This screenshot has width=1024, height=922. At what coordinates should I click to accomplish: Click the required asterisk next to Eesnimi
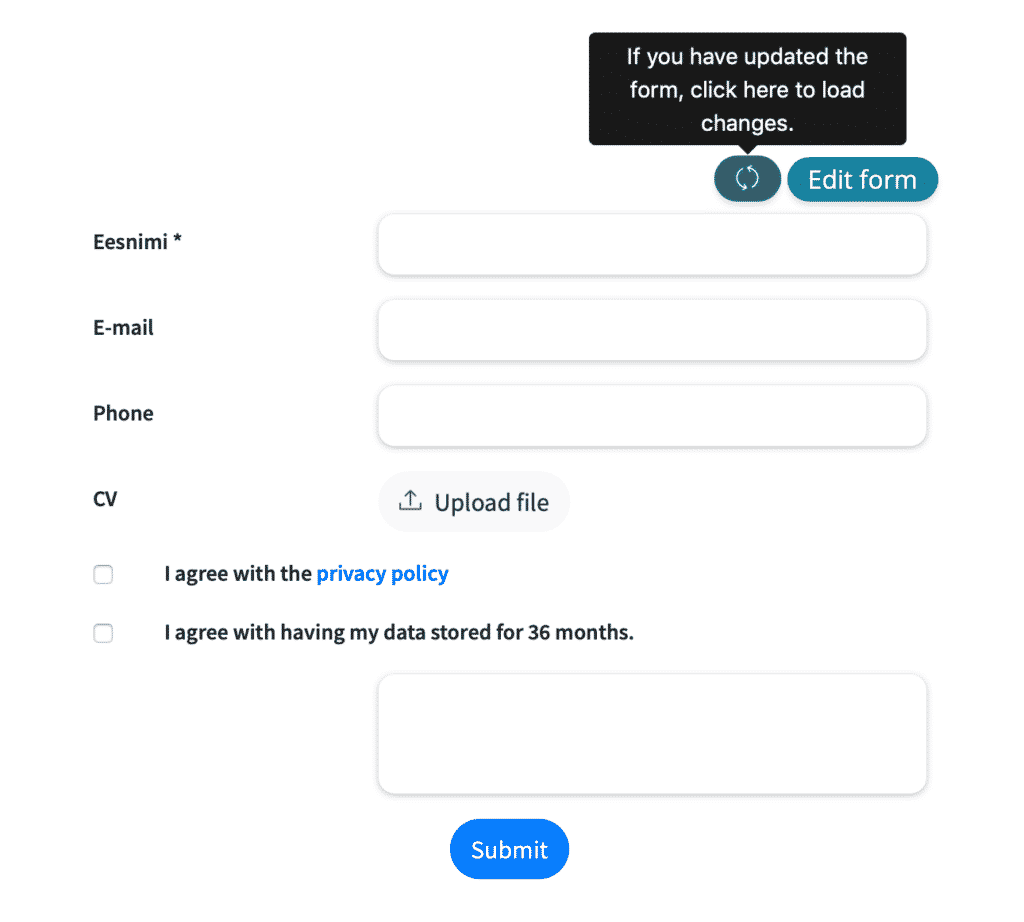177,239
